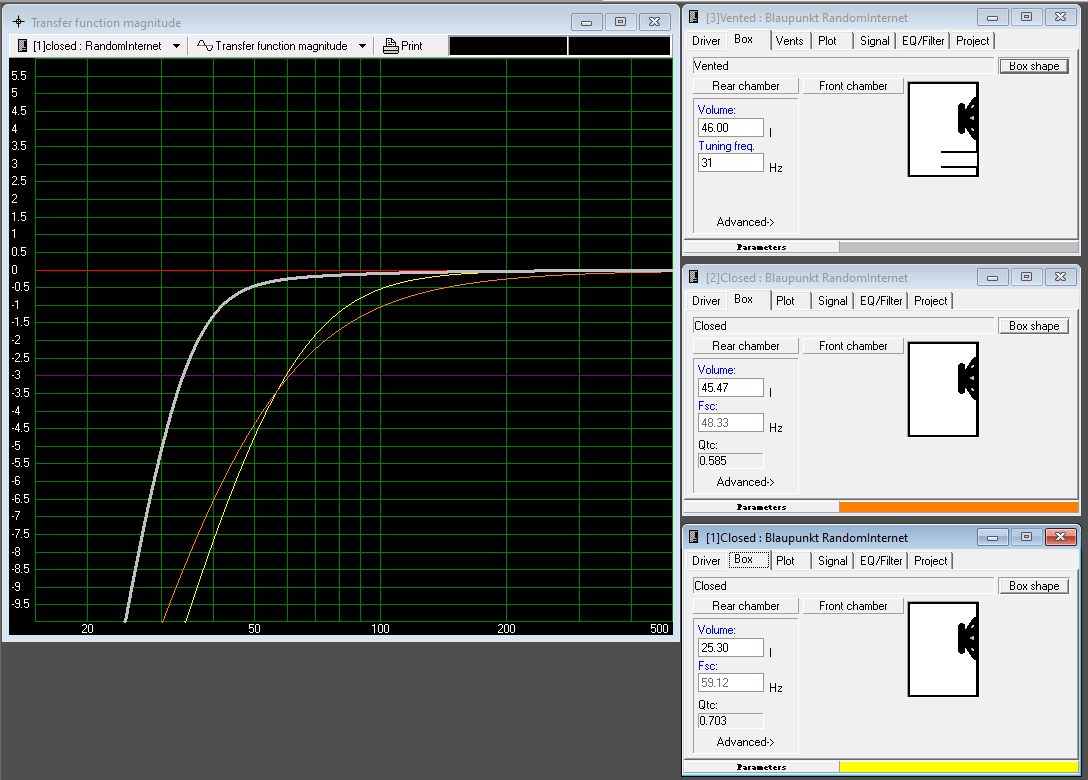Image resolution: width=1088 pixels, height=780 pixels.
Task: Select Rear chamber in the Vented window
Action: [745, 86]
